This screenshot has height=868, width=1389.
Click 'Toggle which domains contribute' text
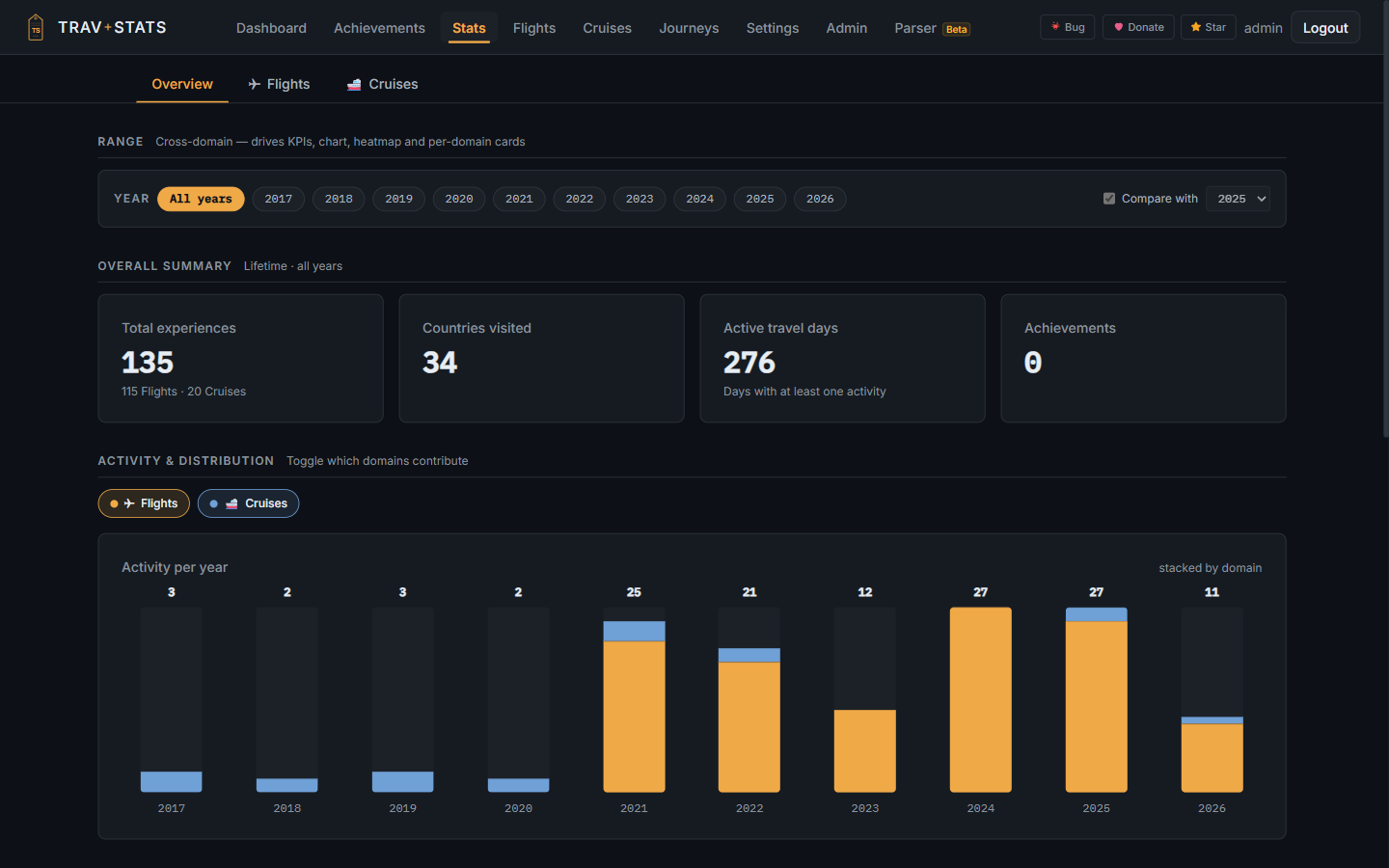[377, 461]
